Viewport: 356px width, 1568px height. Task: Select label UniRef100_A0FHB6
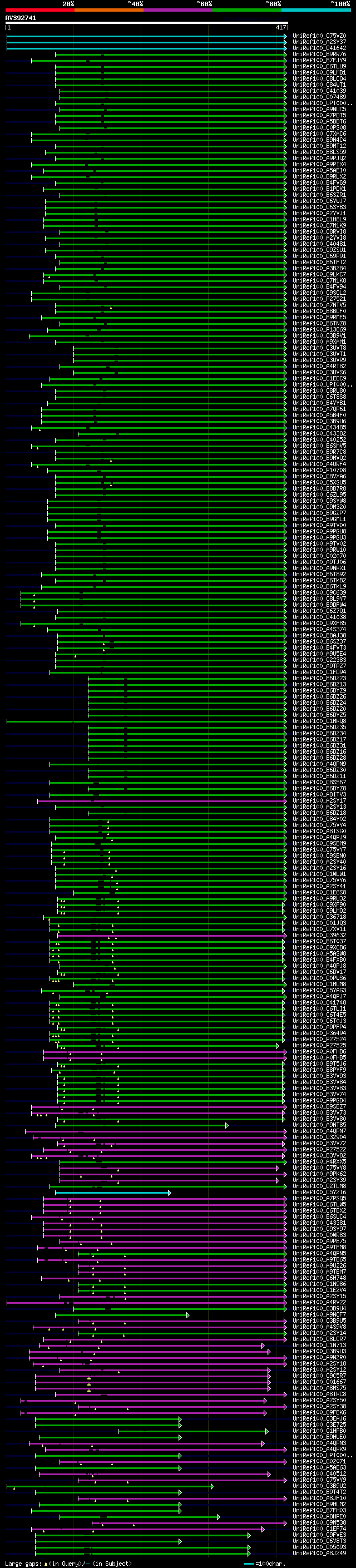pyautogui.click(x=319, y=1052)
